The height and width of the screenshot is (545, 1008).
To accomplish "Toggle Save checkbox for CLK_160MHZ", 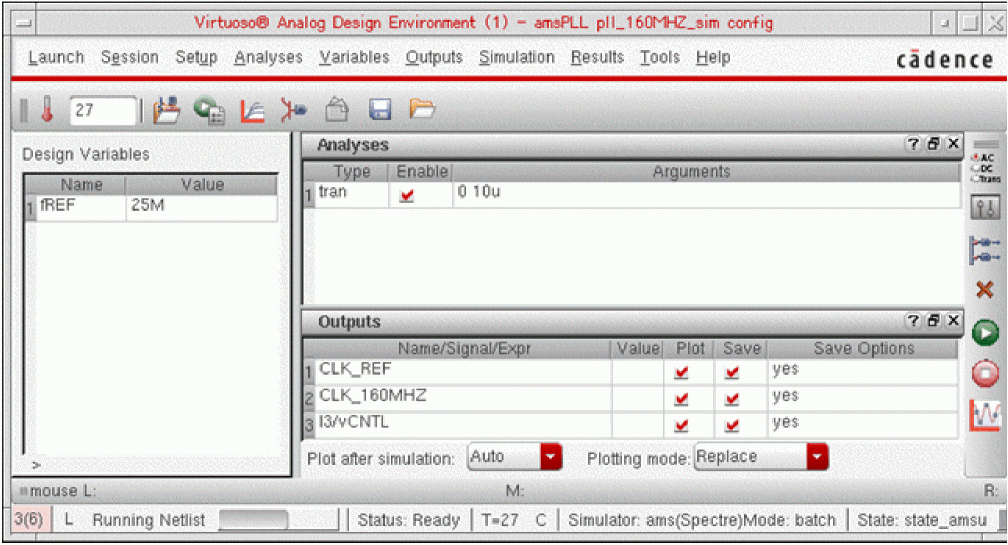I will coord(732,399).
